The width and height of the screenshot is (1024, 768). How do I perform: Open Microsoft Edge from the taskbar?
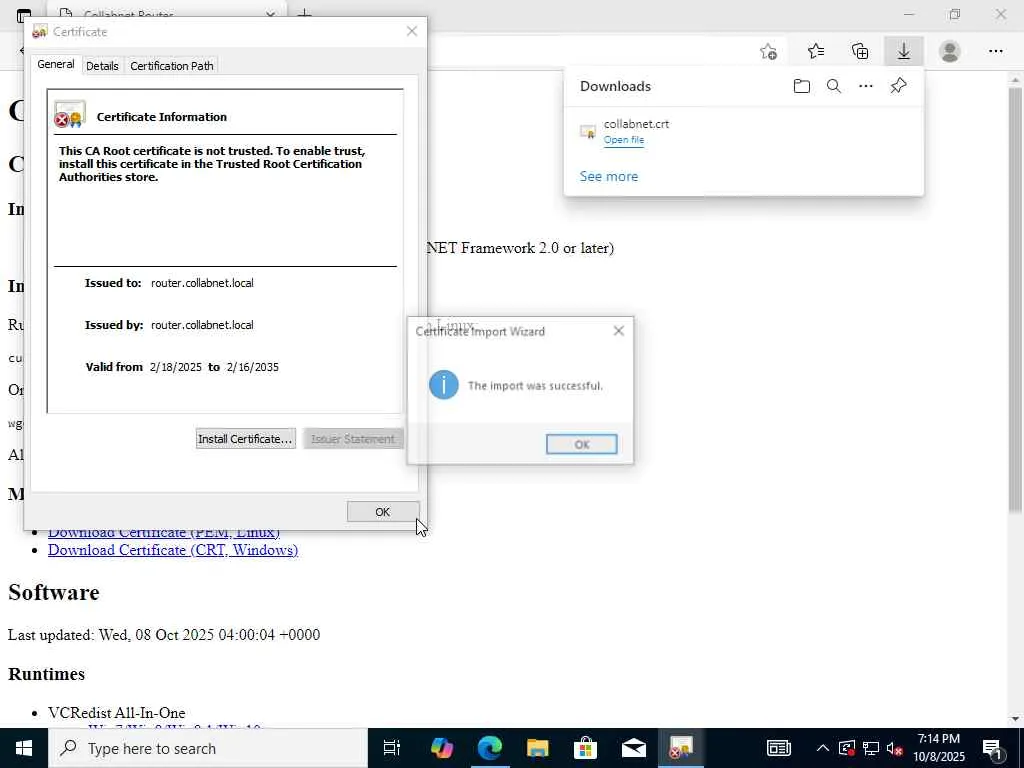[x=489, y=748]
